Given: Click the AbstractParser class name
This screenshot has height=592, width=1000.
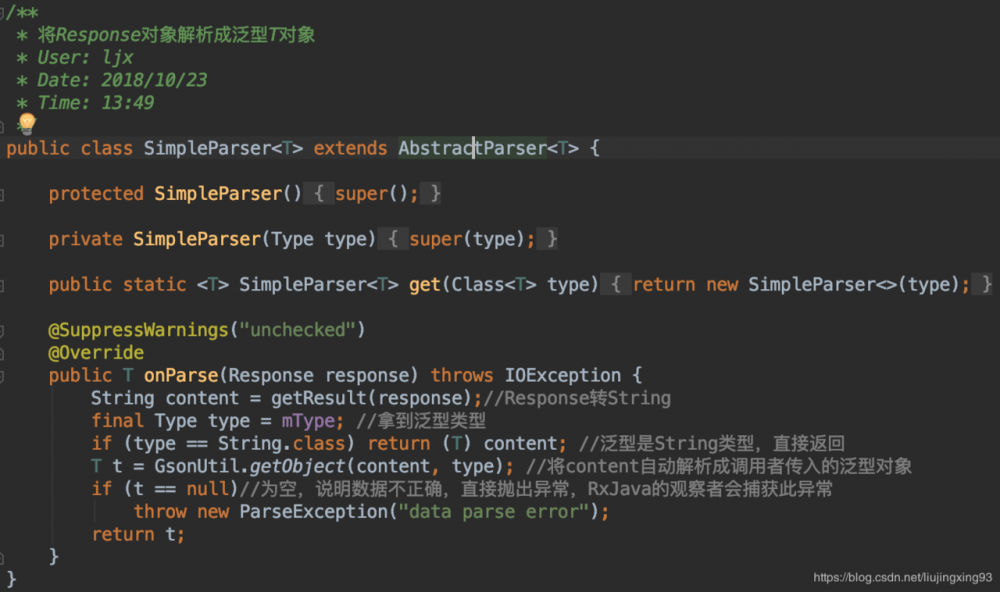Looking at the screenshot, I should coord(472,149).
